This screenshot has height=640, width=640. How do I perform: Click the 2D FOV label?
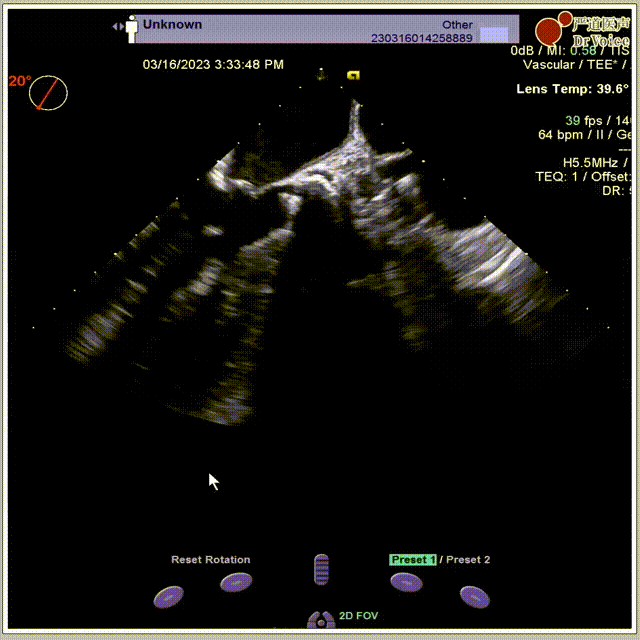[360, 616]
